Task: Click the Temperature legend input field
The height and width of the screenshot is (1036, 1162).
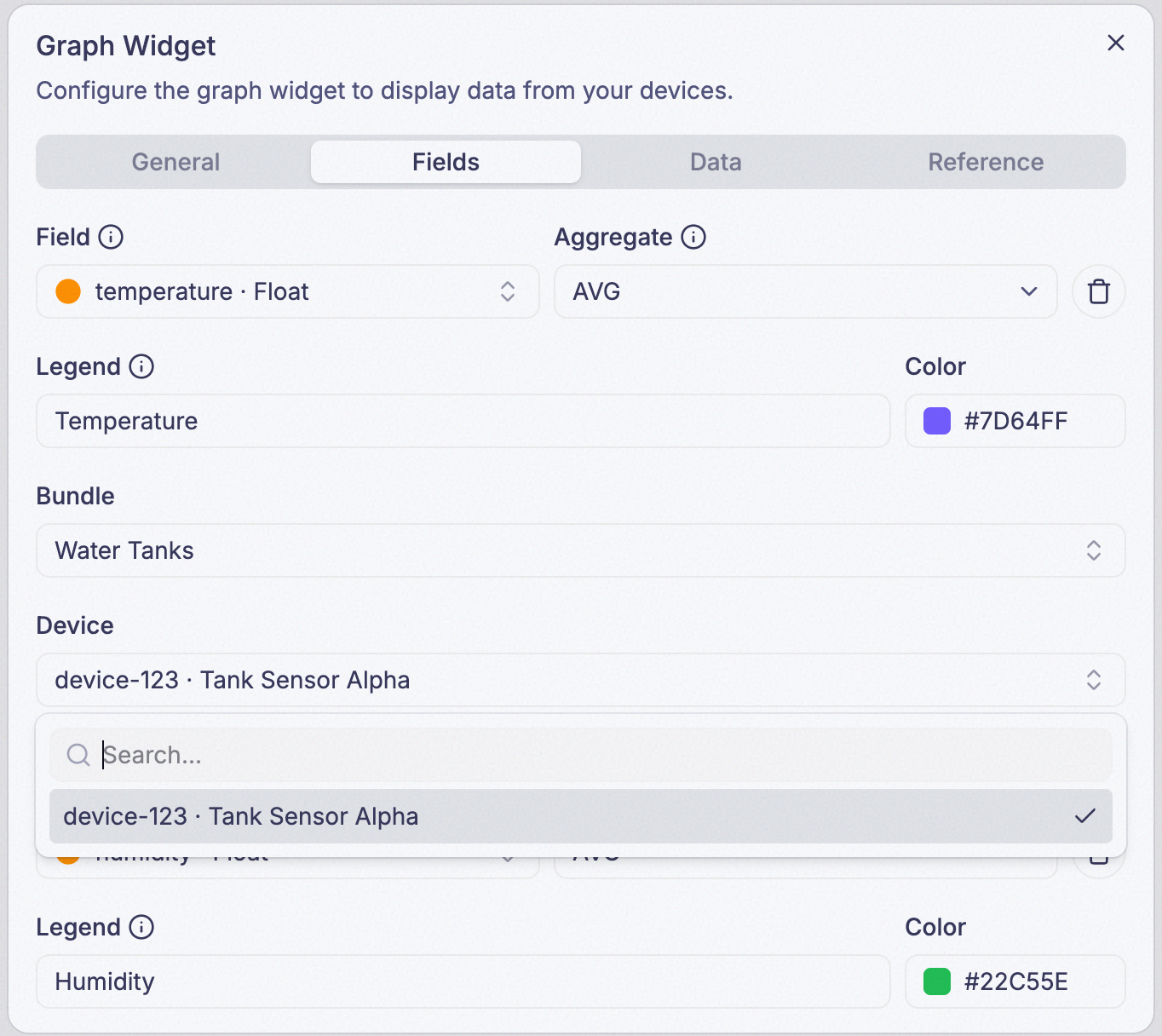Action: tap(463, 421)
